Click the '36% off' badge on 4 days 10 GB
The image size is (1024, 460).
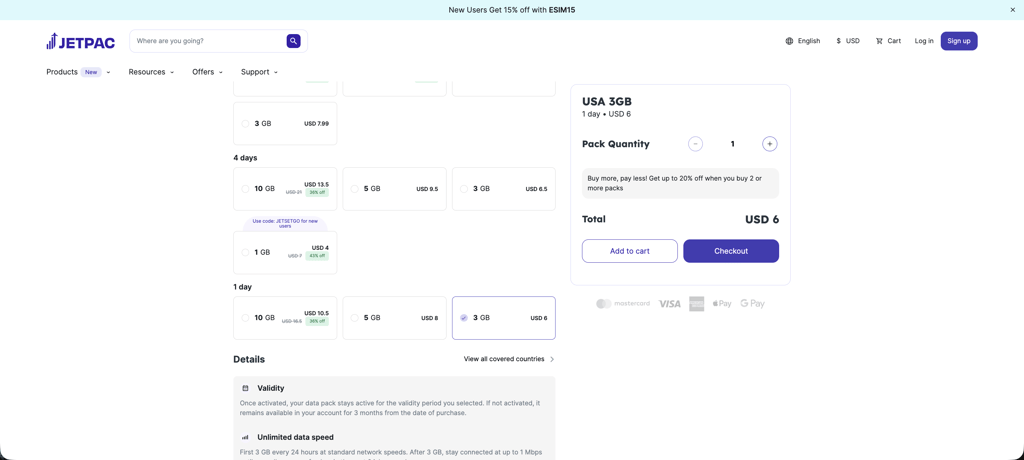[x=318, y=193]
